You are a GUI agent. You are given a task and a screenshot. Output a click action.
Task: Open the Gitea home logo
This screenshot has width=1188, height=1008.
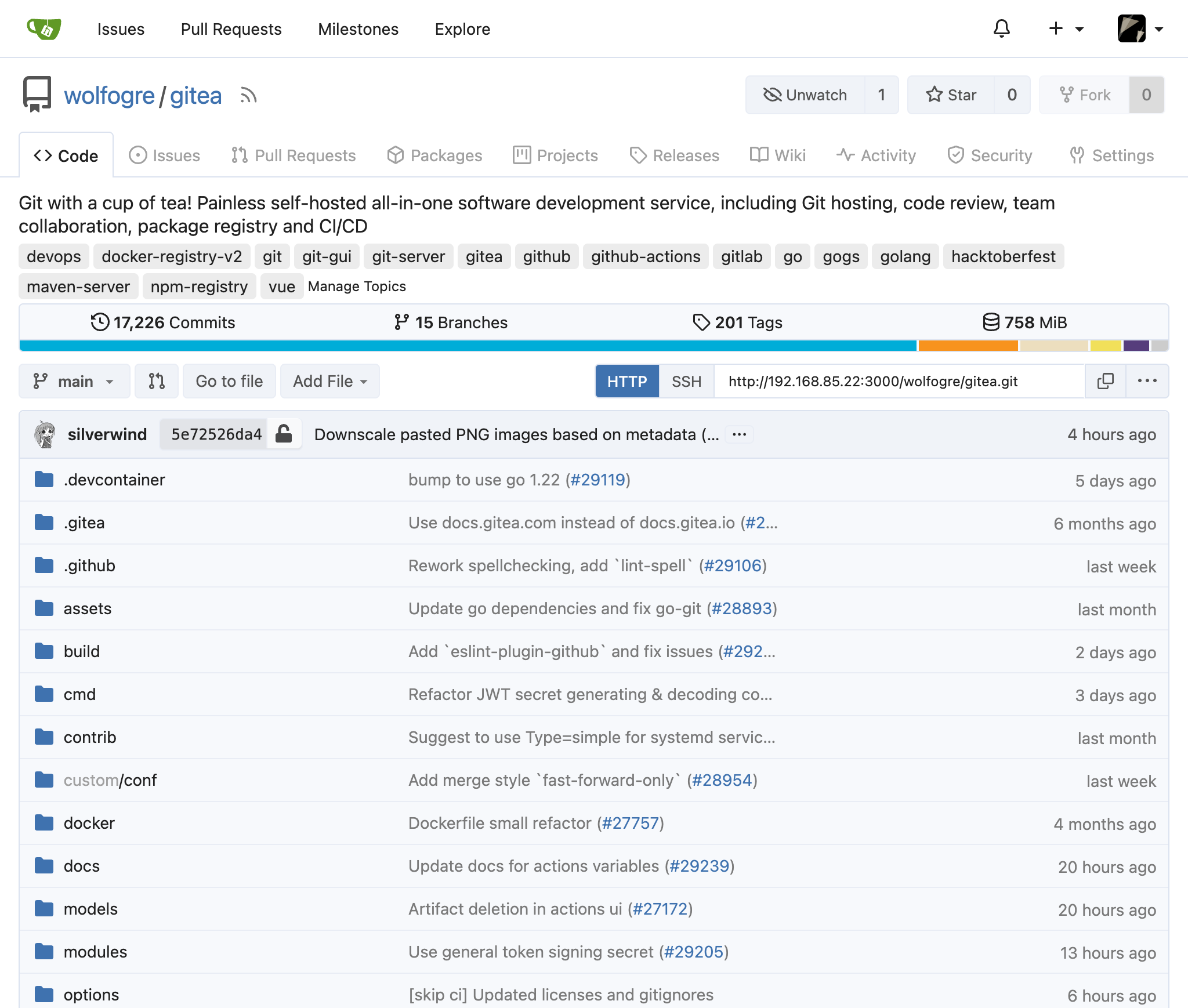coord(44,28)
